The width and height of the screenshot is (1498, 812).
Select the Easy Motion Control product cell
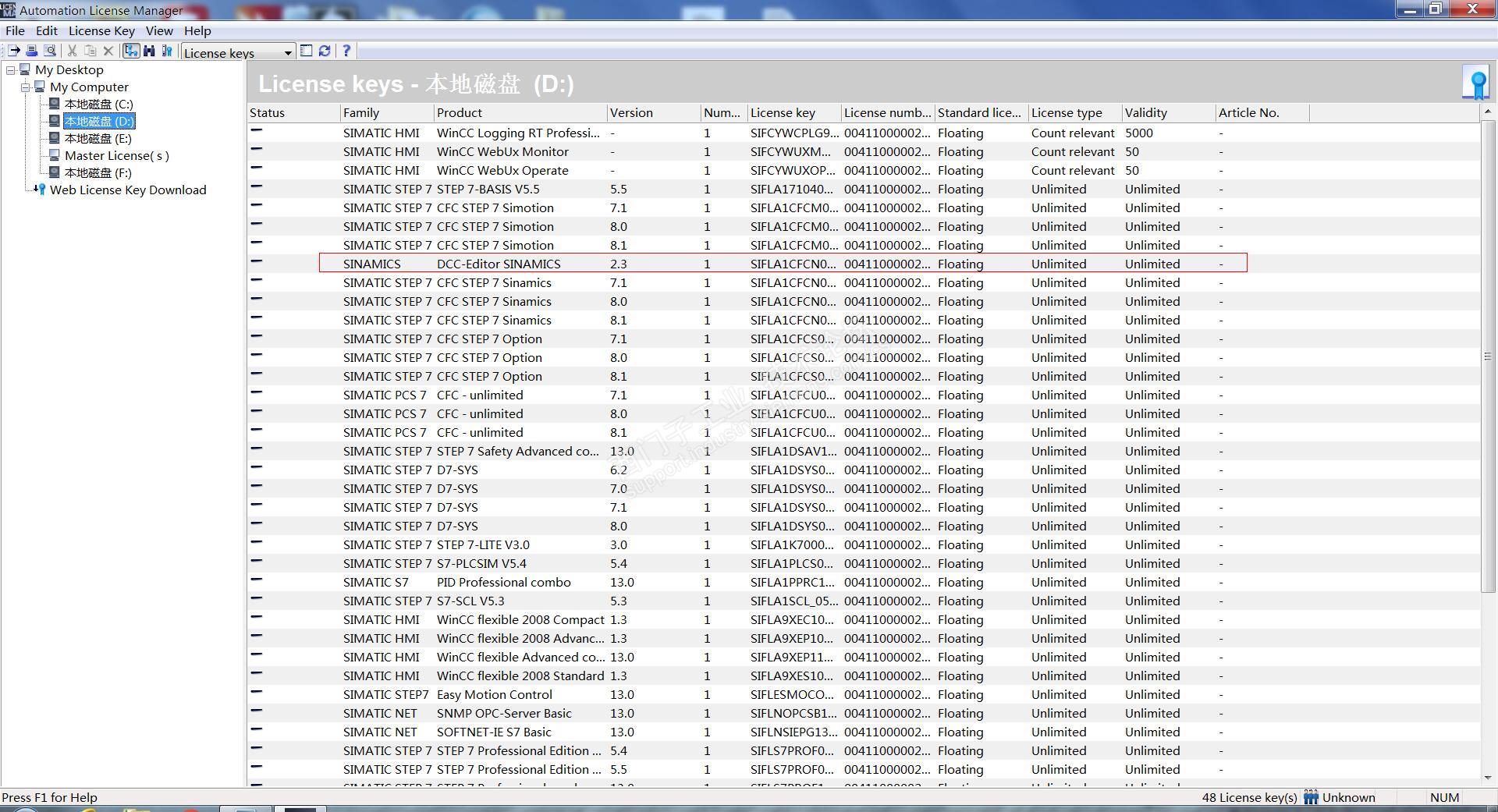[494, 694]
